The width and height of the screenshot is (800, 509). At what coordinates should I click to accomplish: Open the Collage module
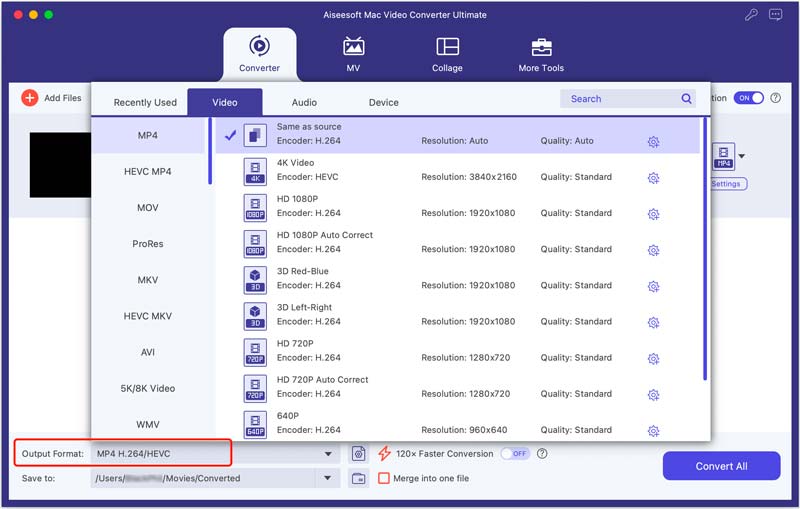[447, 54]
